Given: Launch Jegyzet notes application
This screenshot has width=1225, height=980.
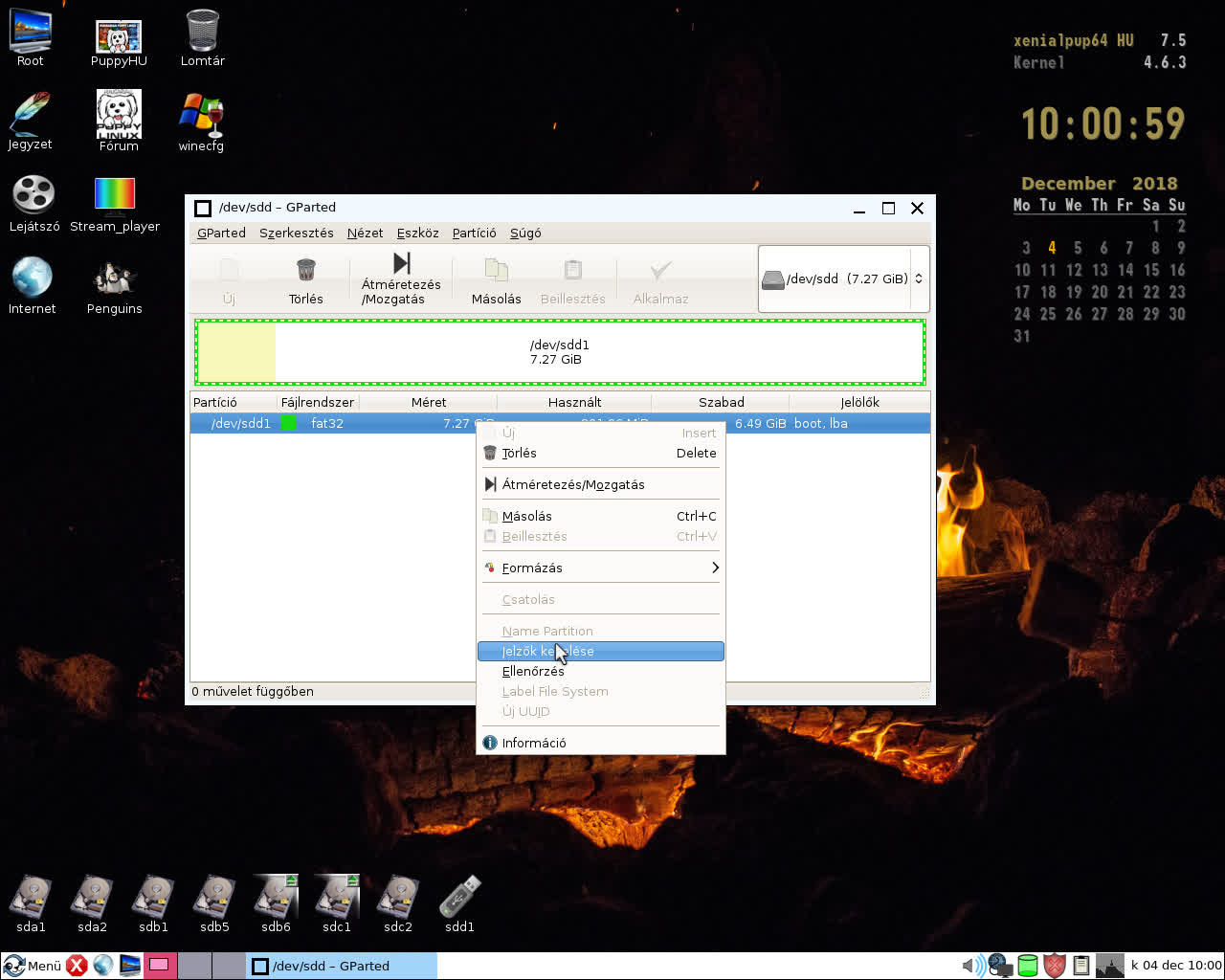Looking at the screenshot, I should tap(30, 121).
